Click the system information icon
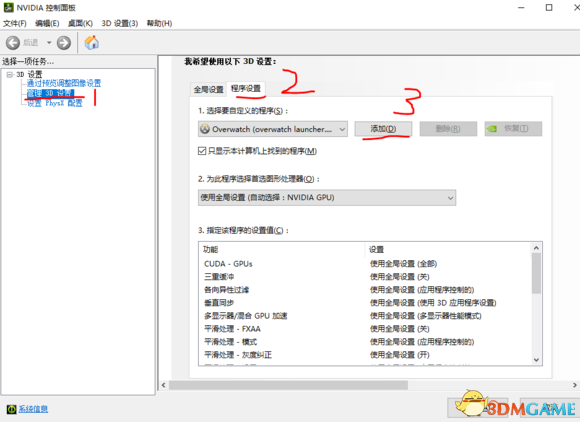This screenshot has width=580, height=422. [11, 409]
